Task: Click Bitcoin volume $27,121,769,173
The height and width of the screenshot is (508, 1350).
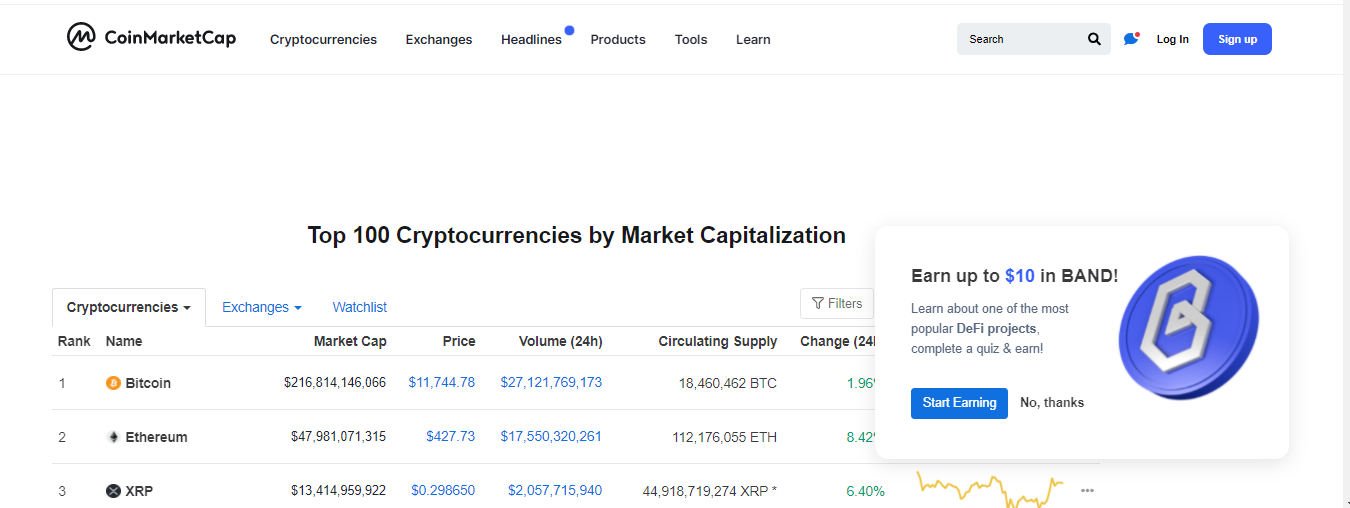Action: tap(551, 382)
